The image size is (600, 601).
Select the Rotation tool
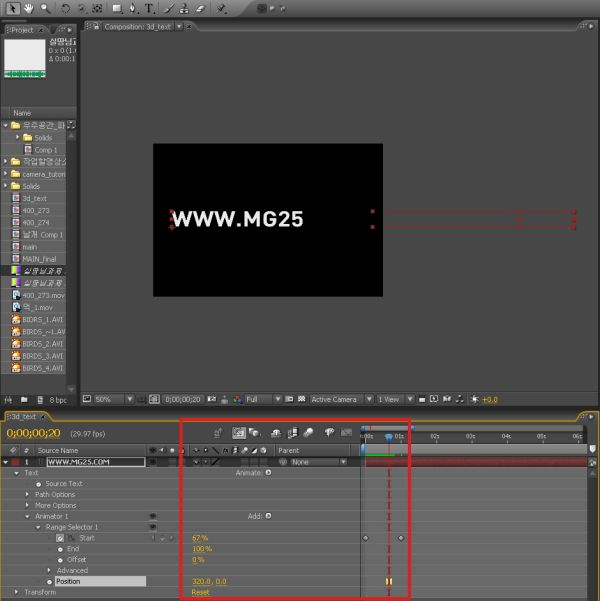pos(66,8)
